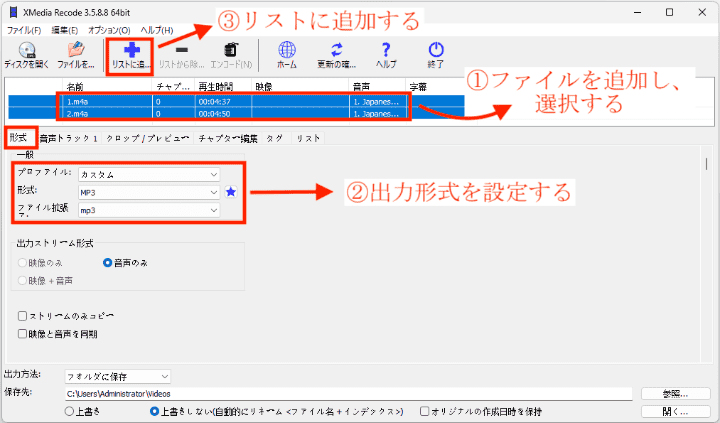Switch to 音声トラック 1 tab
Screen dimensions: 720x423
coord(68,138)
